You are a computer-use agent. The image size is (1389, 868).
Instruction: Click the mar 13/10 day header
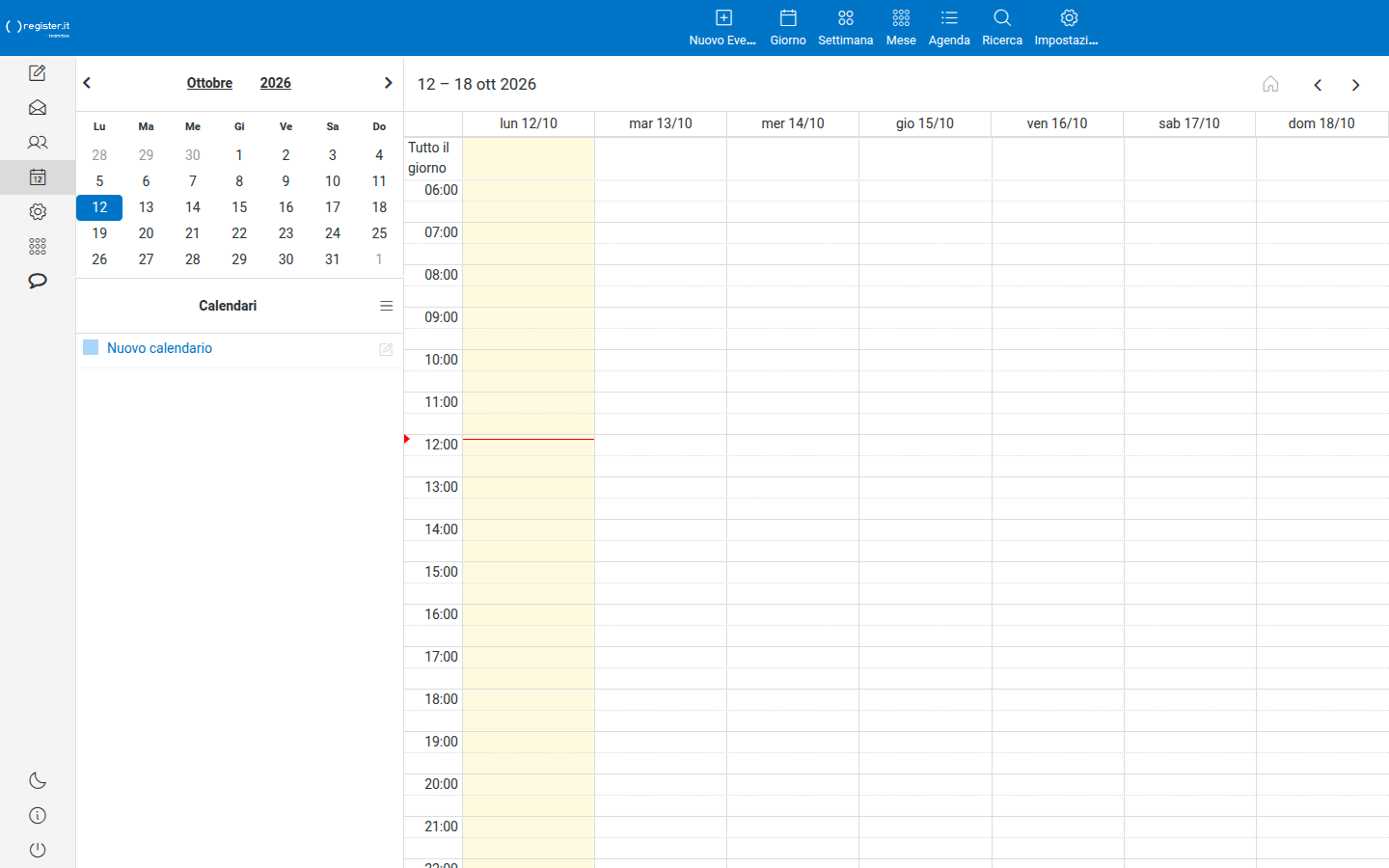coord(661,123)
